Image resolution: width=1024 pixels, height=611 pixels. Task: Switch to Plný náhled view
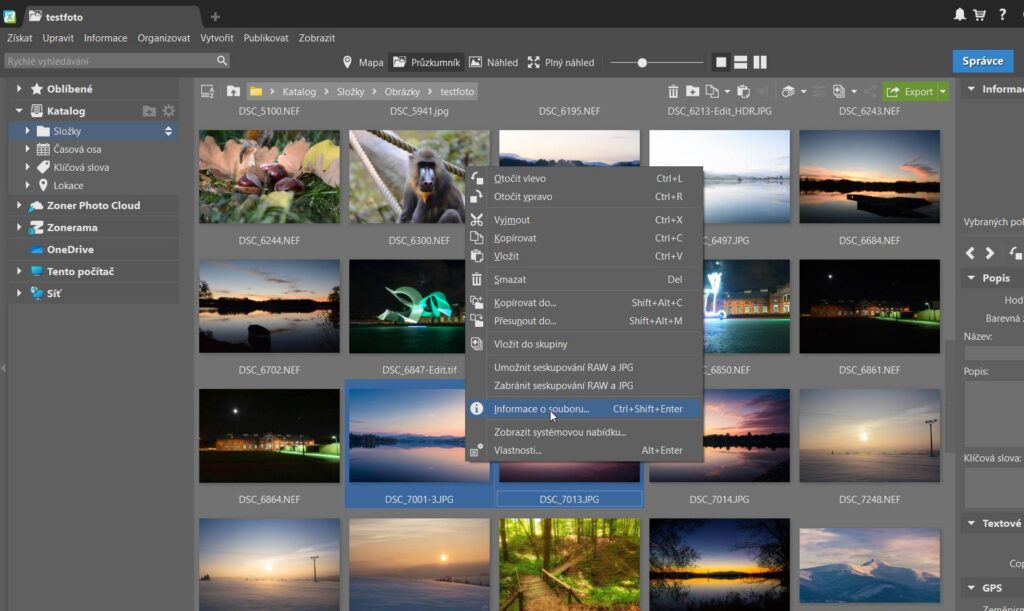561,62
